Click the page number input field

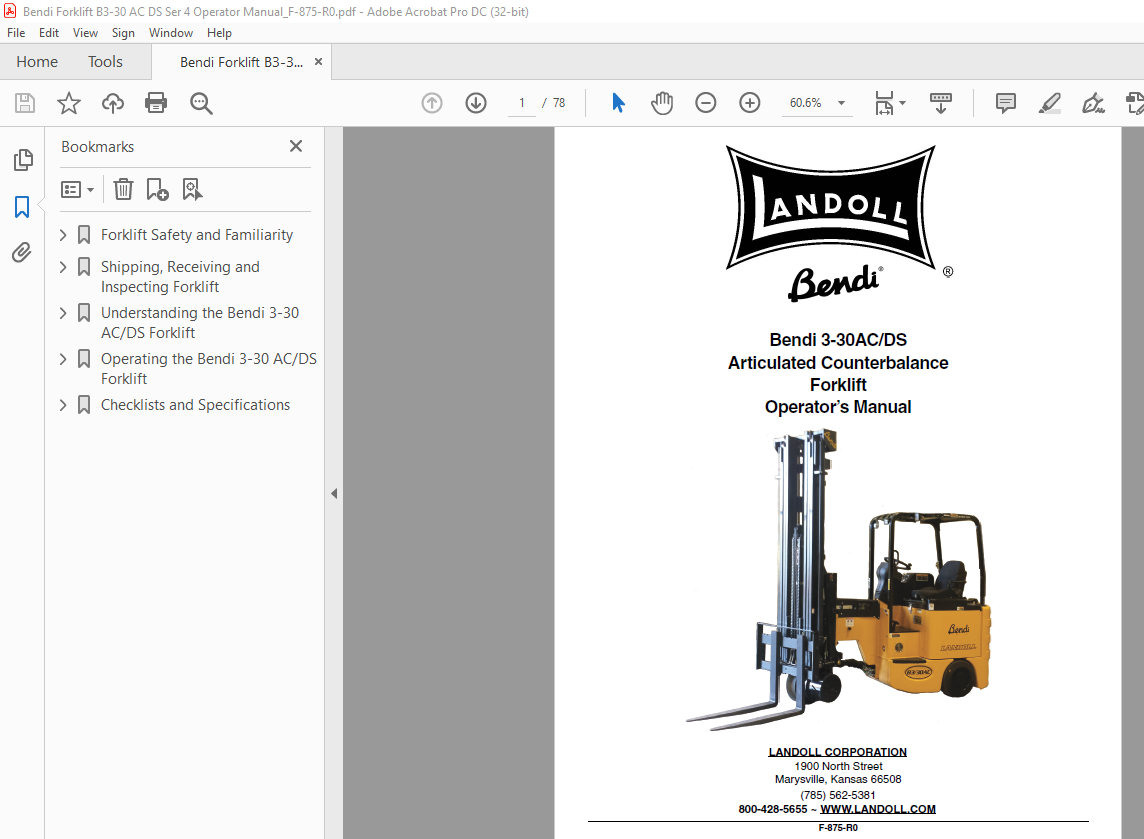(522, 103)
